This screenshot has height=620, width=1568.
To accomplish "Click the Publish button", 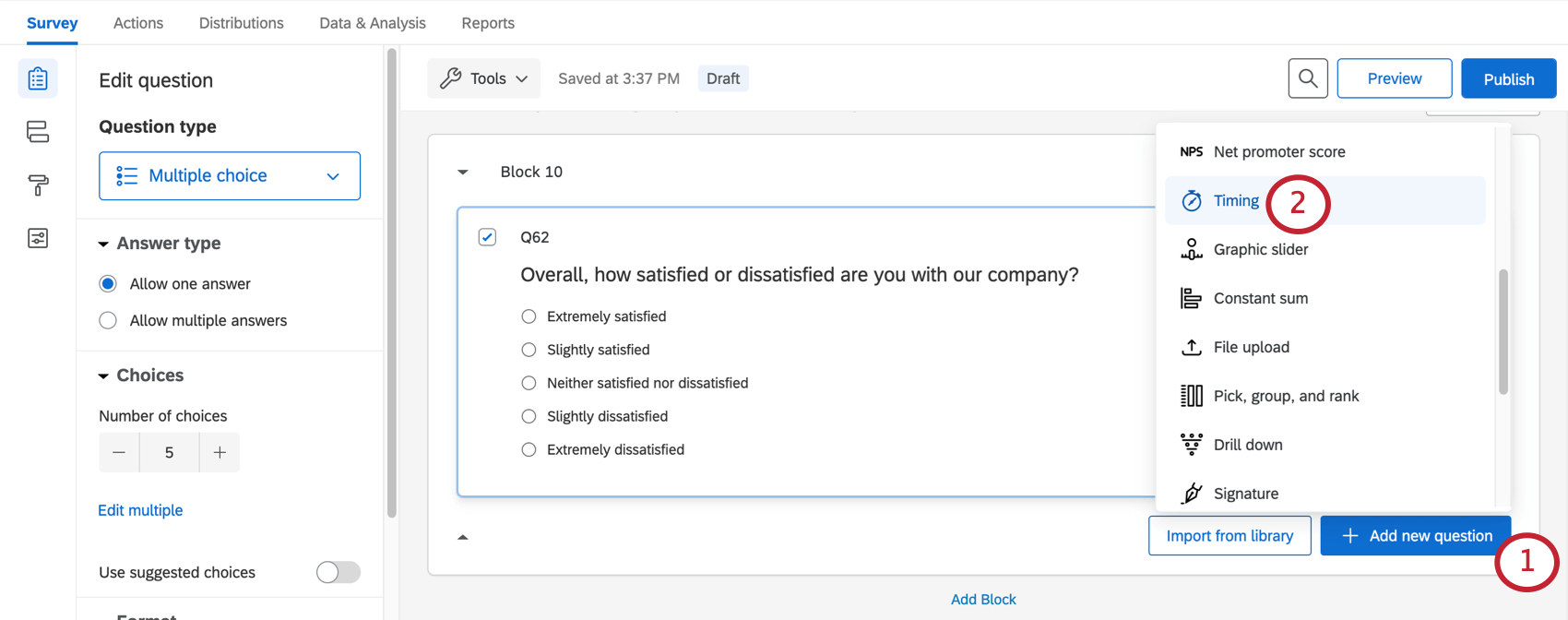I will tap(1508, 78).
